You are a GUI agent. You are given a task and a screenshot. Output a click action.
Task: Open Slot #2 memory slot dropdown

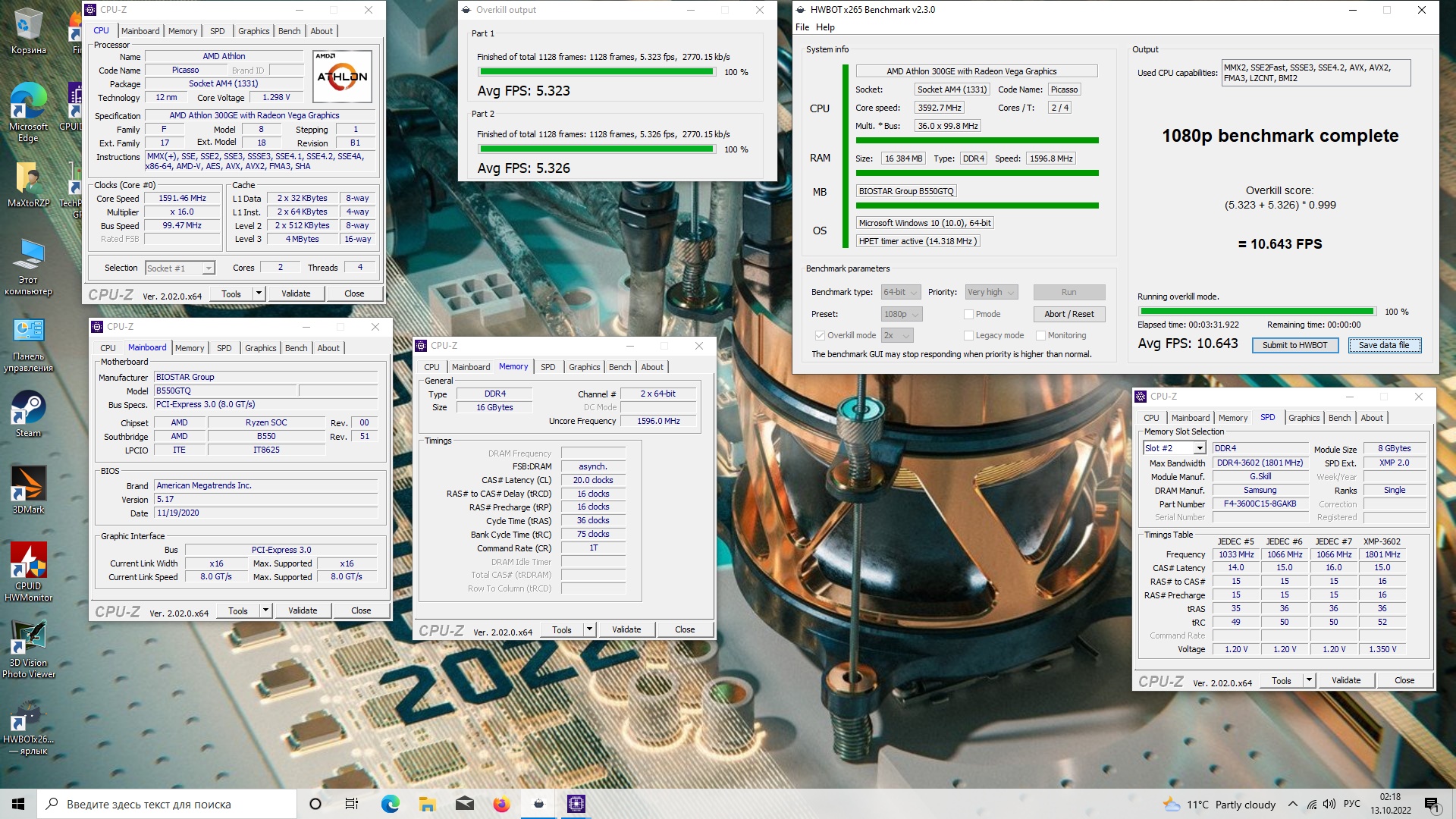point(1174,448)
